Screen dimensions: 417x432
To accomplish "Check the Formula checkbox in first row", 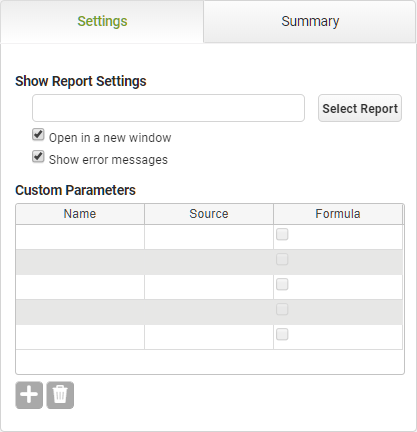I will (282, 234).
